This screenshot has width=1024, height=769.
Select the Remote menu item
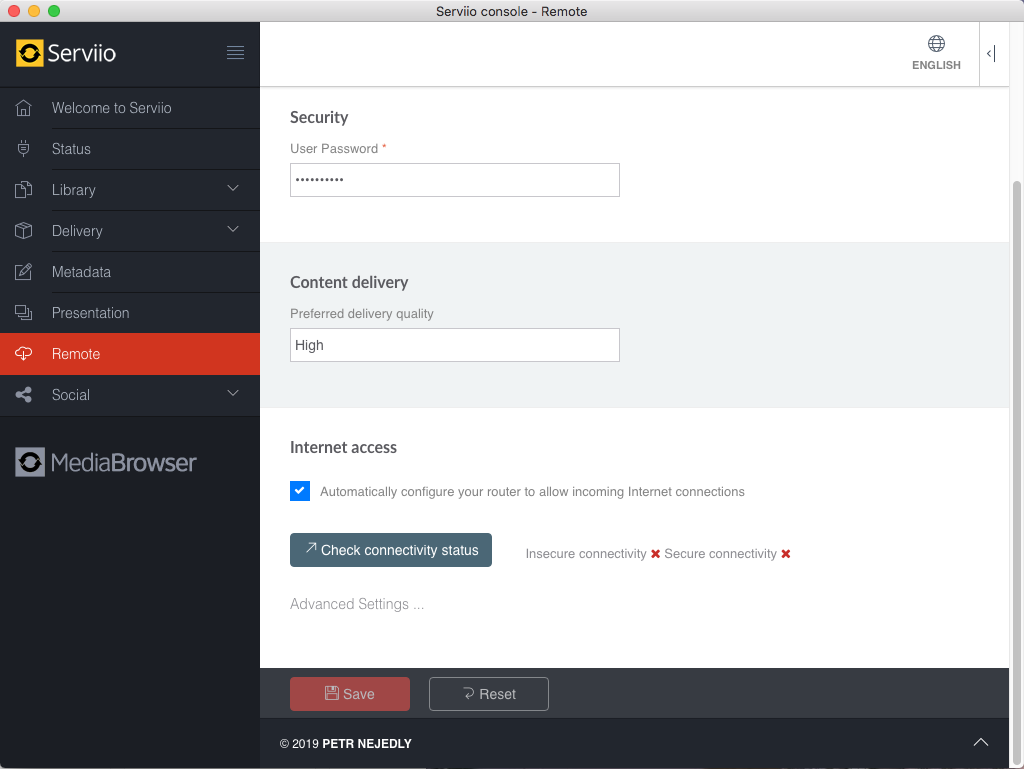76,354
